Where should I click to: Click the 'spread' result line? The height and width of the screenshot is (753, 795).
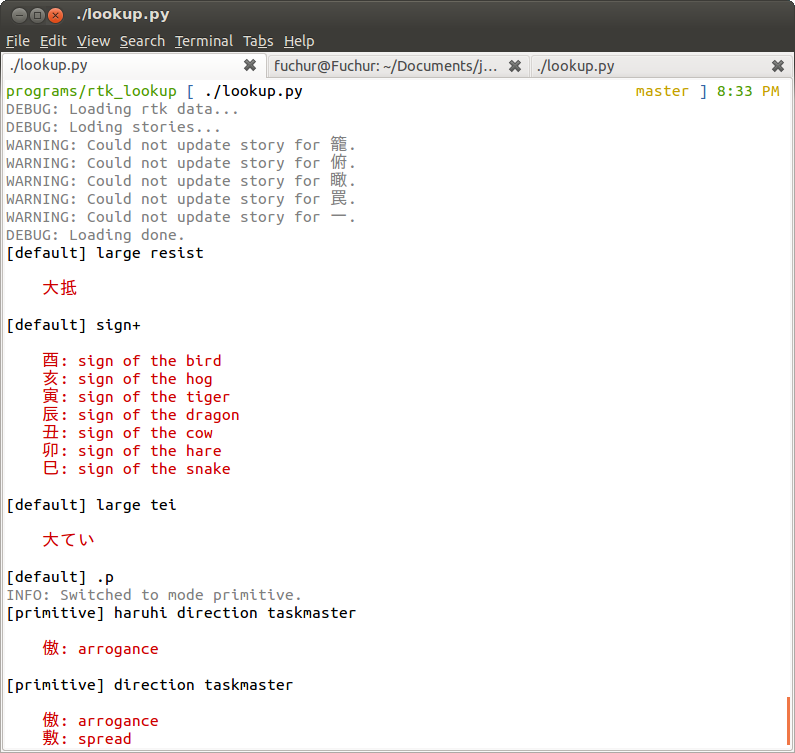tap(87, 739)
